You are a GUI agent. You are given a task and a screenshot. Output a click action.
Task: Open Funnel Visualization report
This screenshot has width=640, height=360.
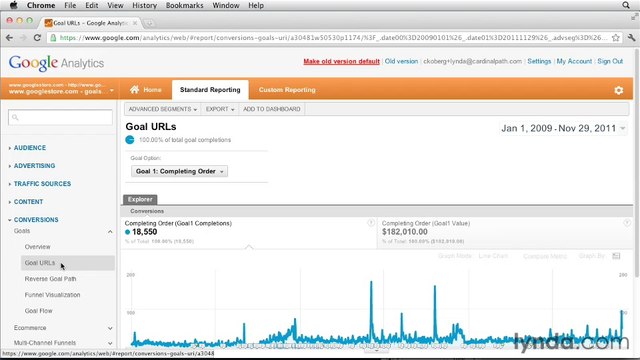52,295
